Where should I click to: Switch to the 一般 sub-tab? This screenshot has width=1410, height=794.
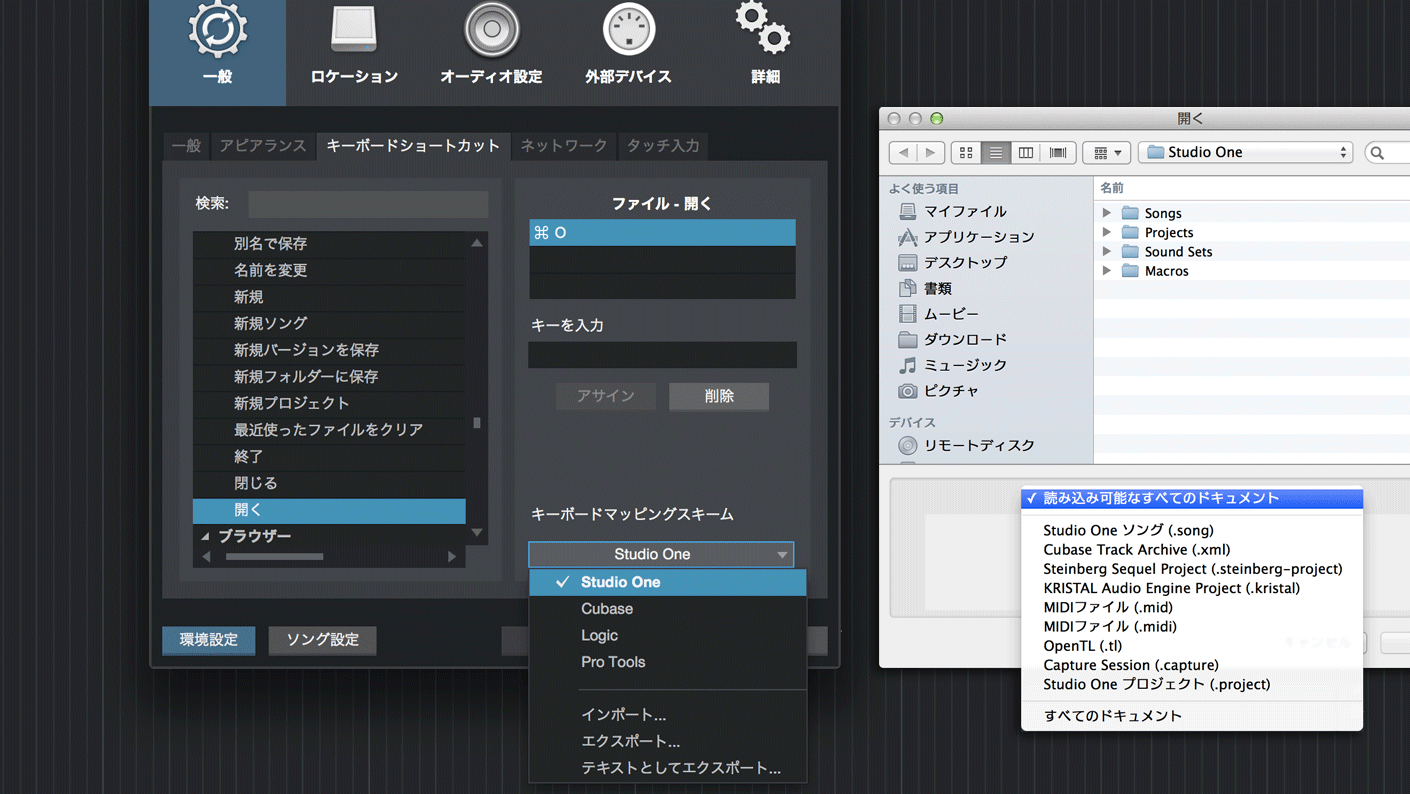pyautogui.click(x=186, y=146)
